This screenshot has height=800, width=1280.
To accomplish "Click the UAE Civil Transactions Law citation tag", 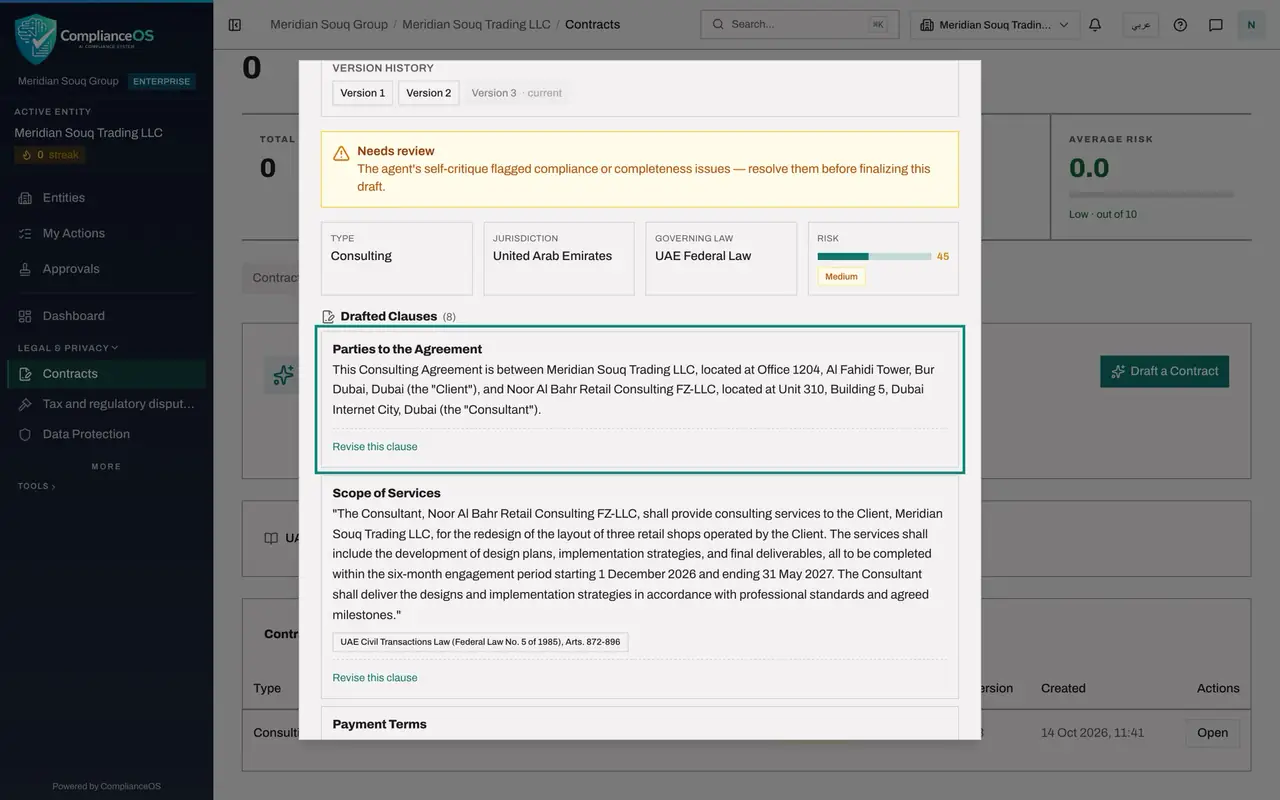I will point(480,642).
